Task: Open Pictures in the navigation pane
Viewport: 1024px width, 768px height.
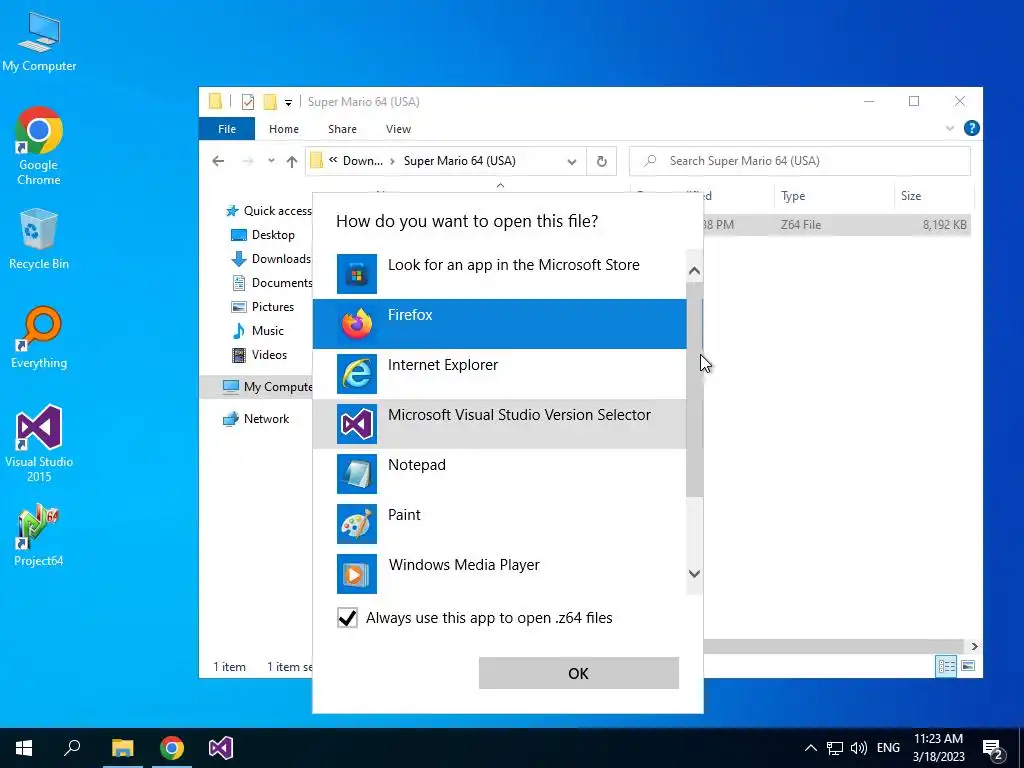Action: pyautogui.click(x=263, y=307)
